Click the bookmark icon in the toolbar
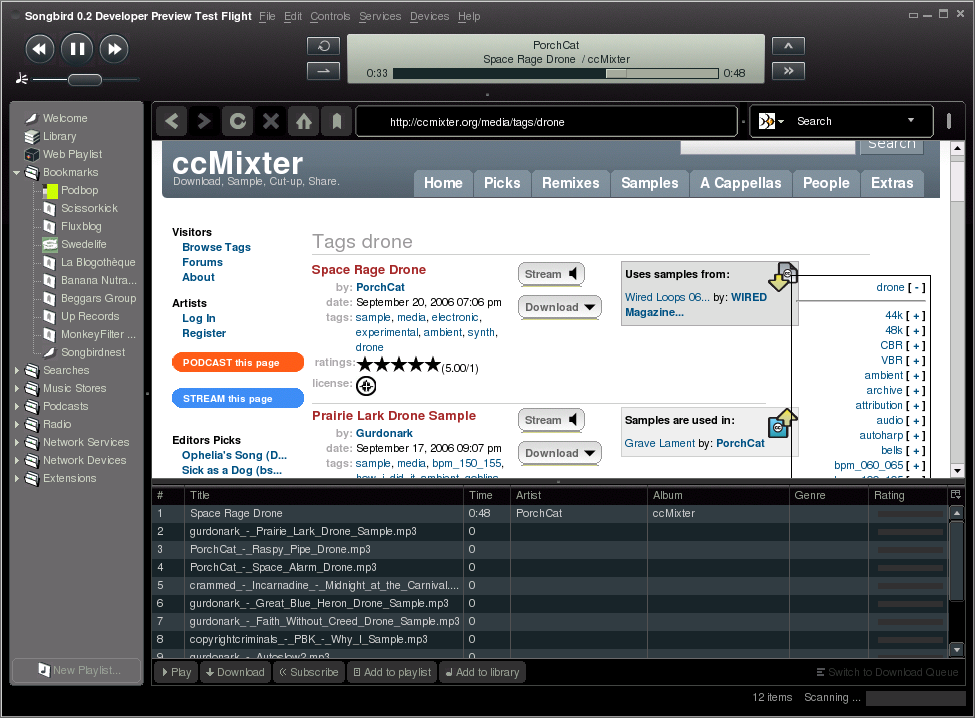The height and width of the screenshot is (718, 975). [337, 121]
